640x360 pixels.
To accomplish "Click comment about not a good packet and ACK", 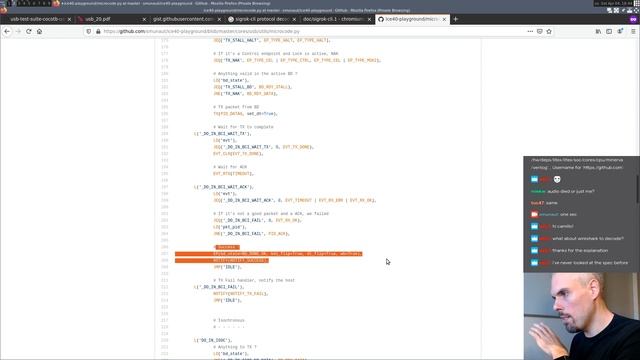I will tap(271, 213).
